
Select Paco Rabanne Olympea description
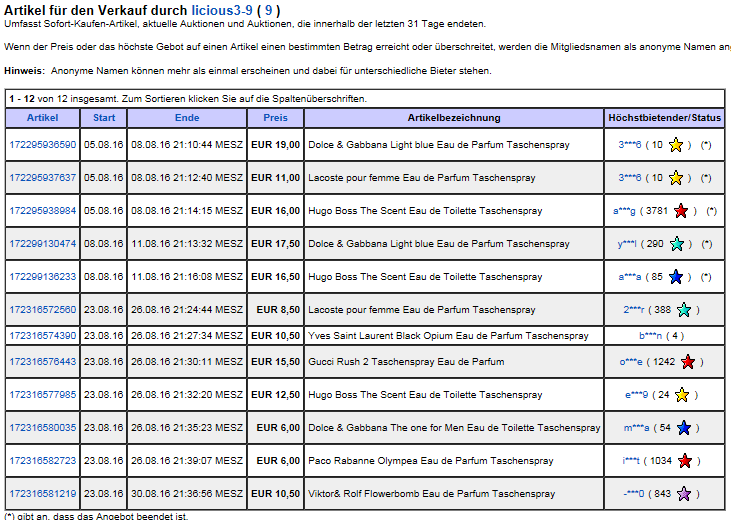point(431,461)
